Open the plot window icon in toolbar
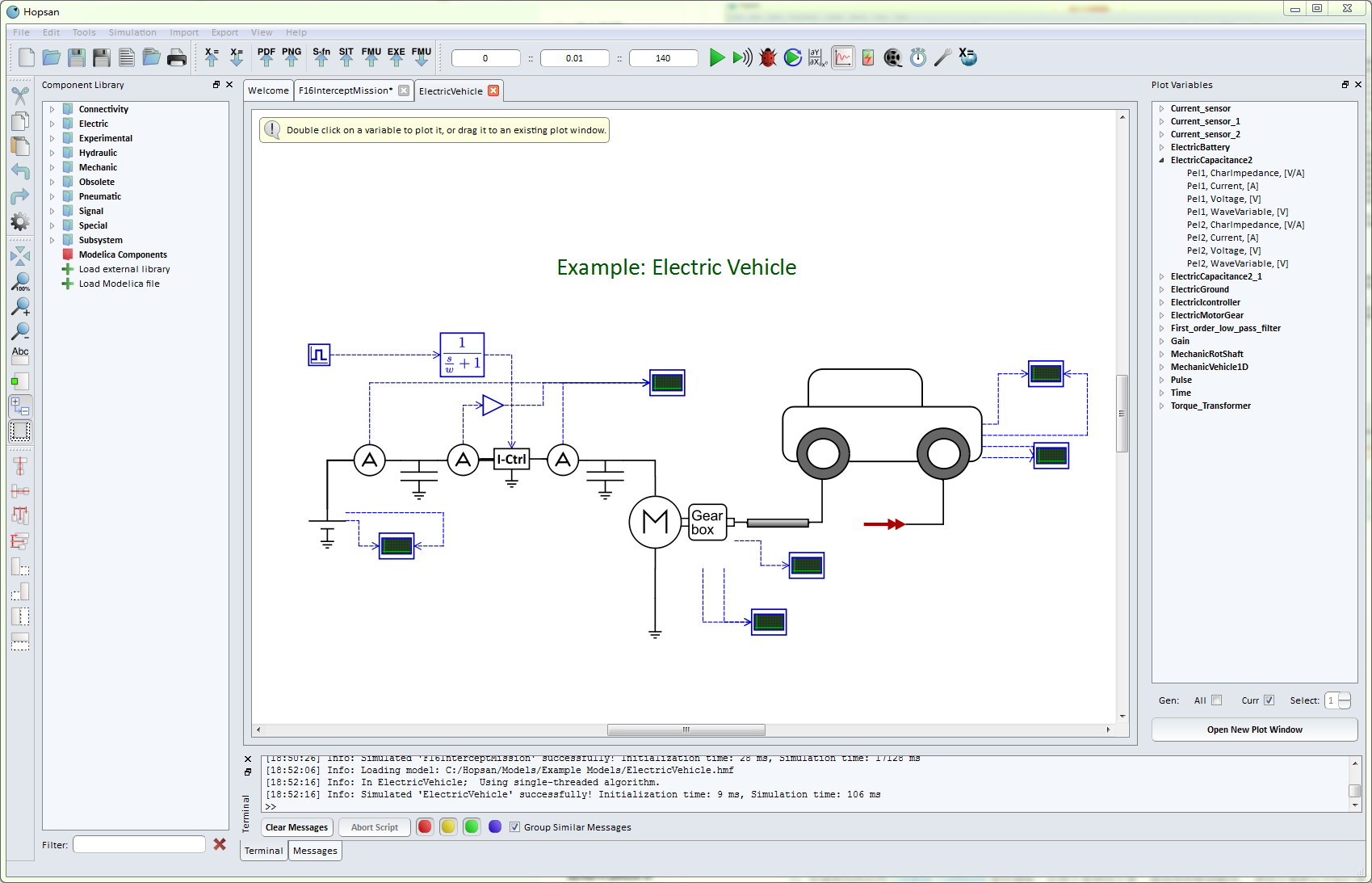Screen dimensions: 1372x883 point(843,57)
